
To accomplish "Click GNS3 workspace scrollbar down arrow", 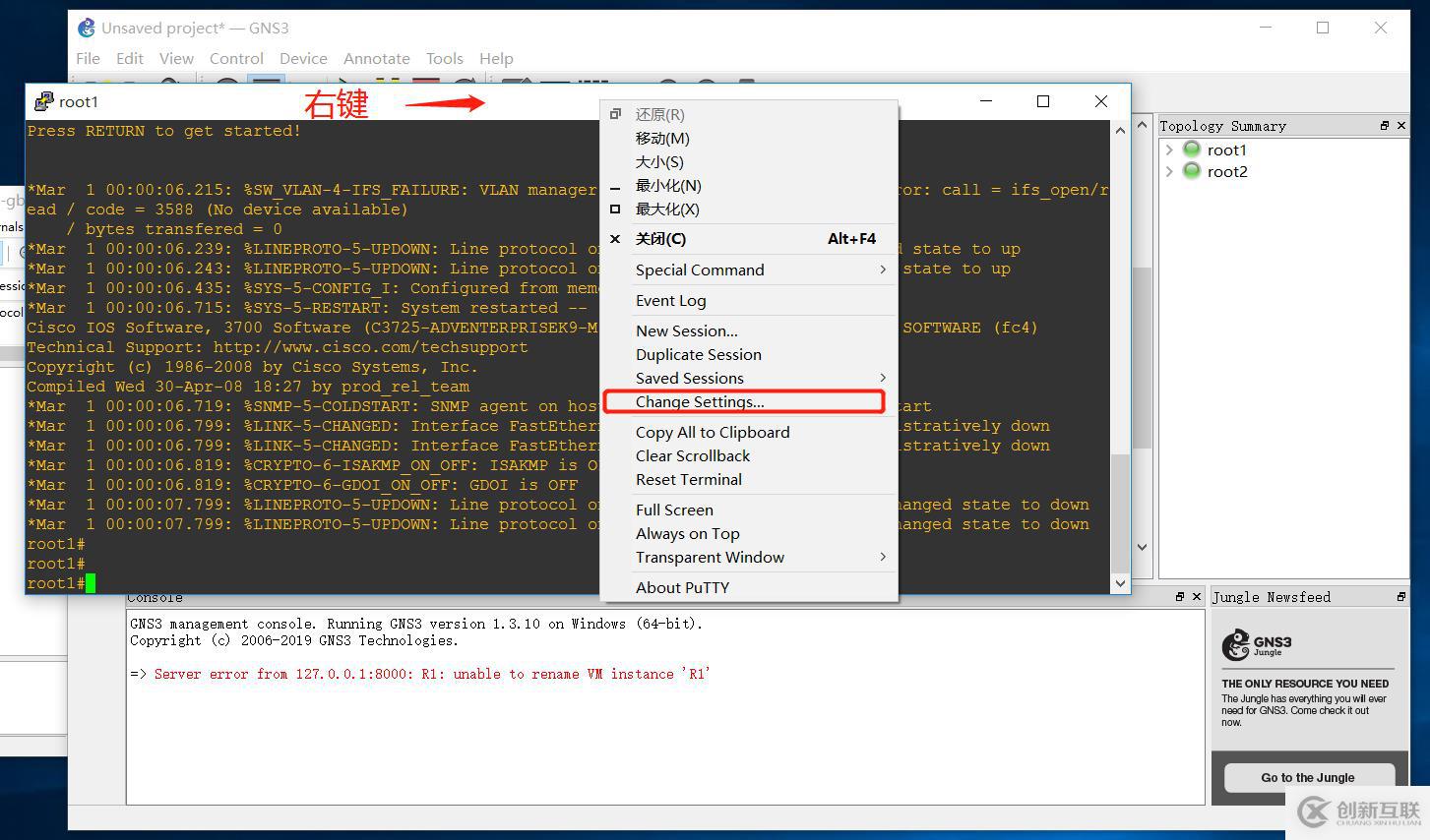I will pyautogui.click(x=1142, y=547).
